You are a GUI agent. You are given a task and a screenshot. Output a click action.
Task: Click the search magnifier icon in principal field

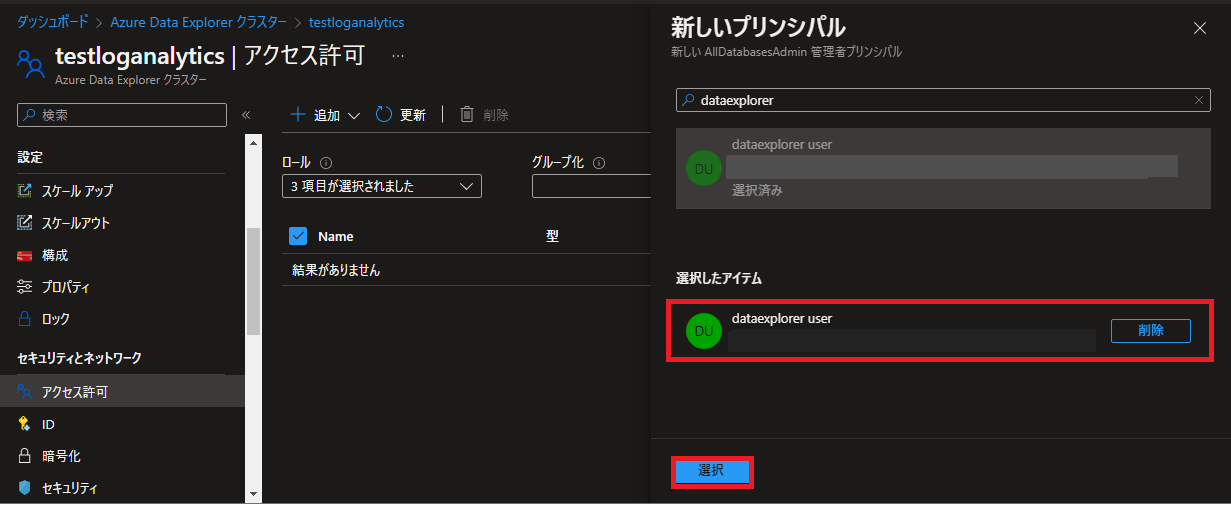coord(688,100)
